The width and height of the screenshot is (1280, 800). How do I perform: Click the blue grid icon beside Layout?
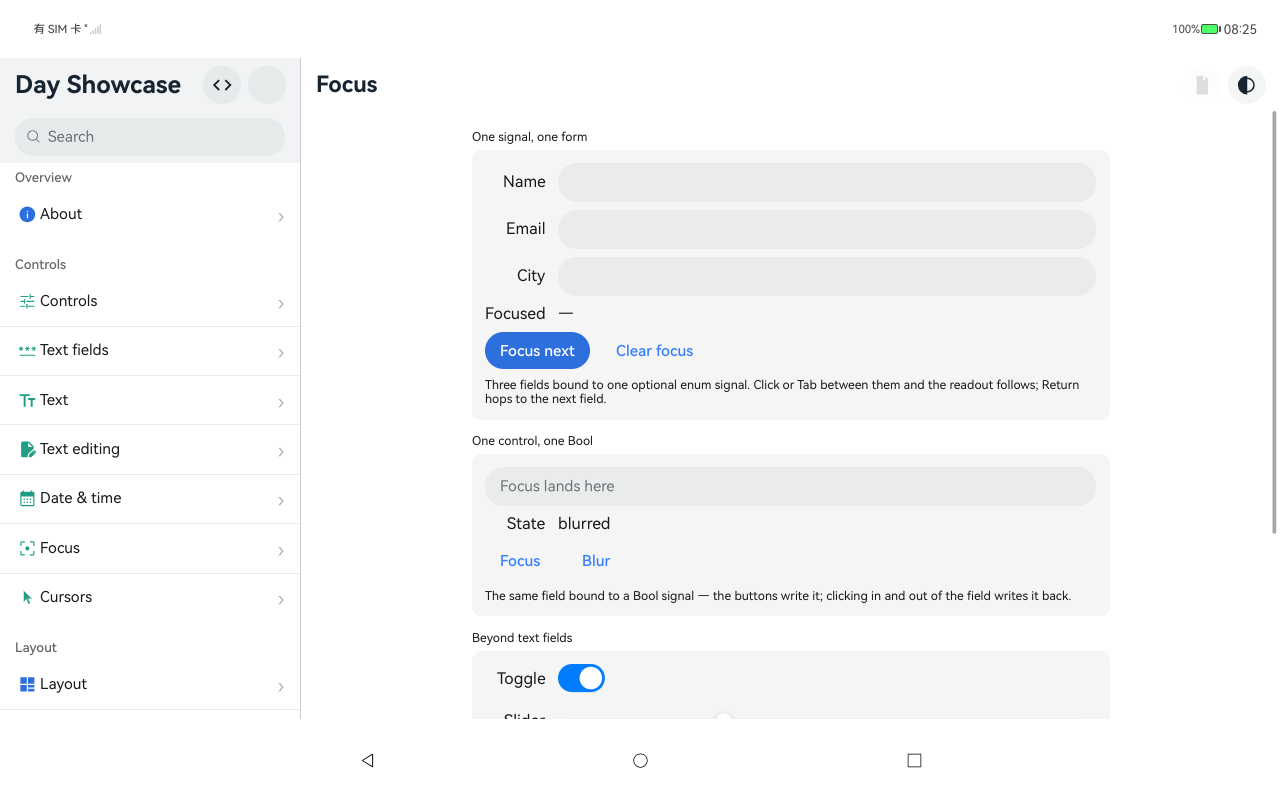tap(27, 684)
